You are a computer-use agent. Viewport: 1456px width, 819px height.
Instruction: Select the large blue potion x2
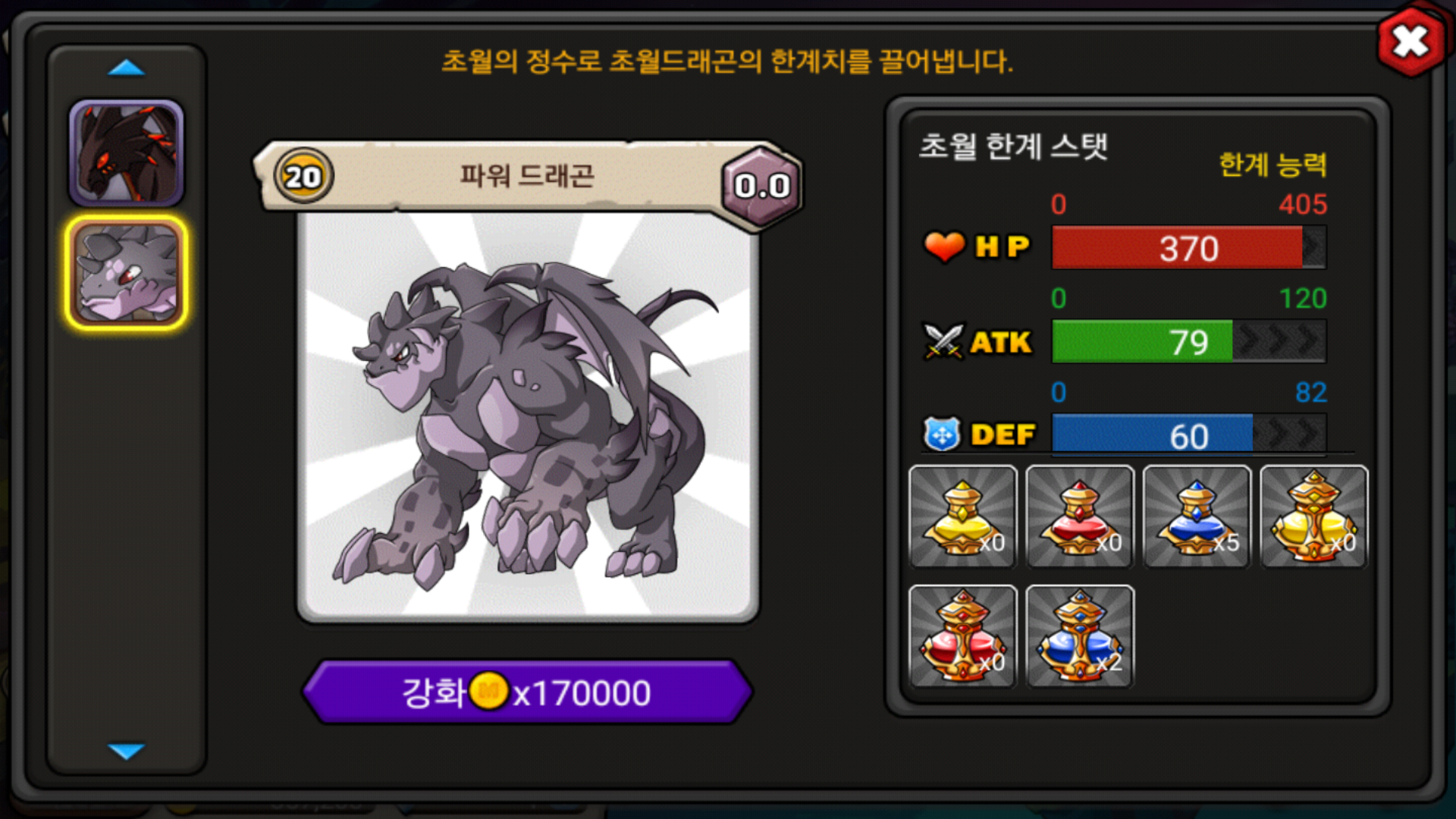point(1079,635)
